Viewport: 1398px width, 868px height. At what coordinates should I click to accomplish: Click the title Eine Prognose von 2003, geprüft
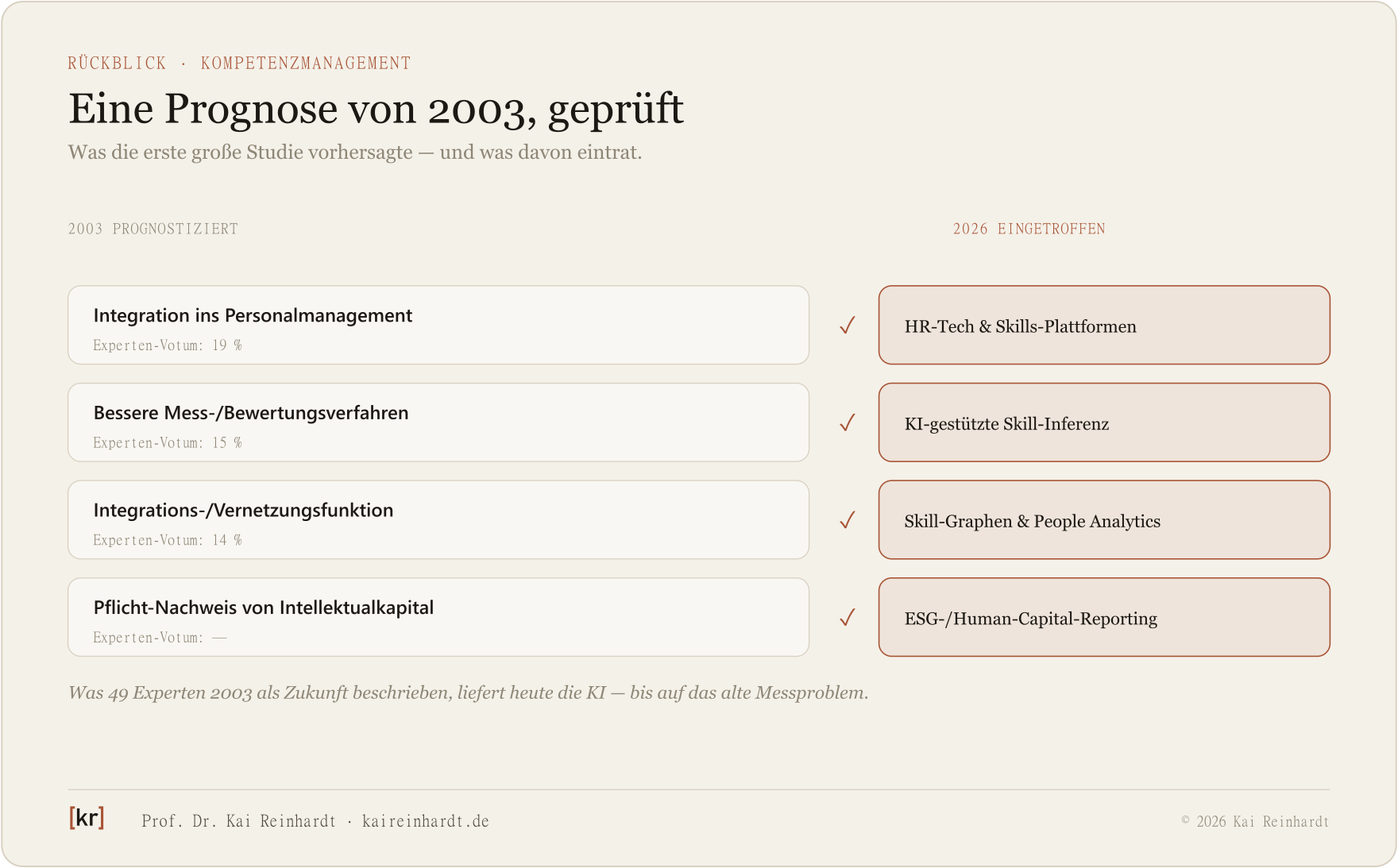pos(376,109)
